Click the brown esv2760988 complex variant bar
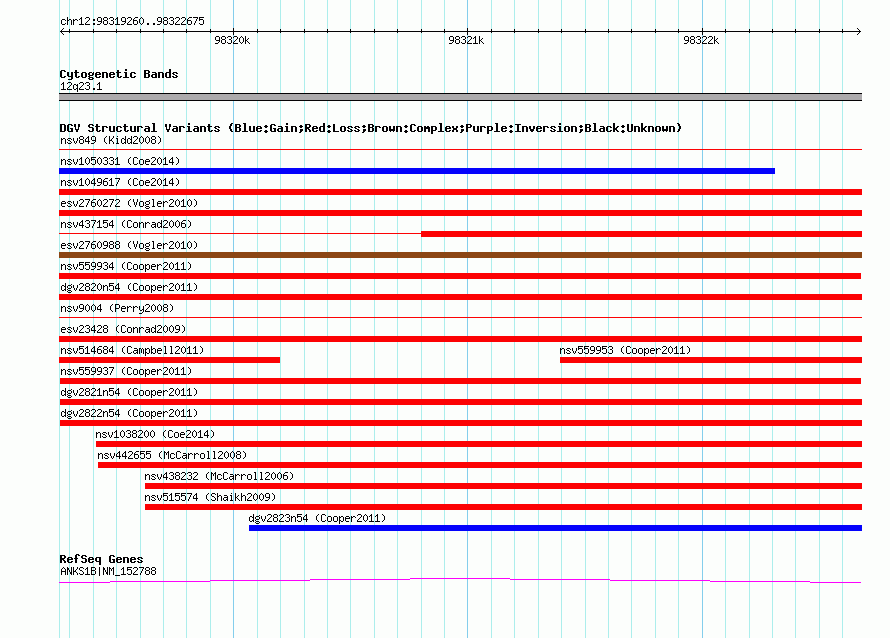This screenshot has height=638, width=890. pos(460,255)
